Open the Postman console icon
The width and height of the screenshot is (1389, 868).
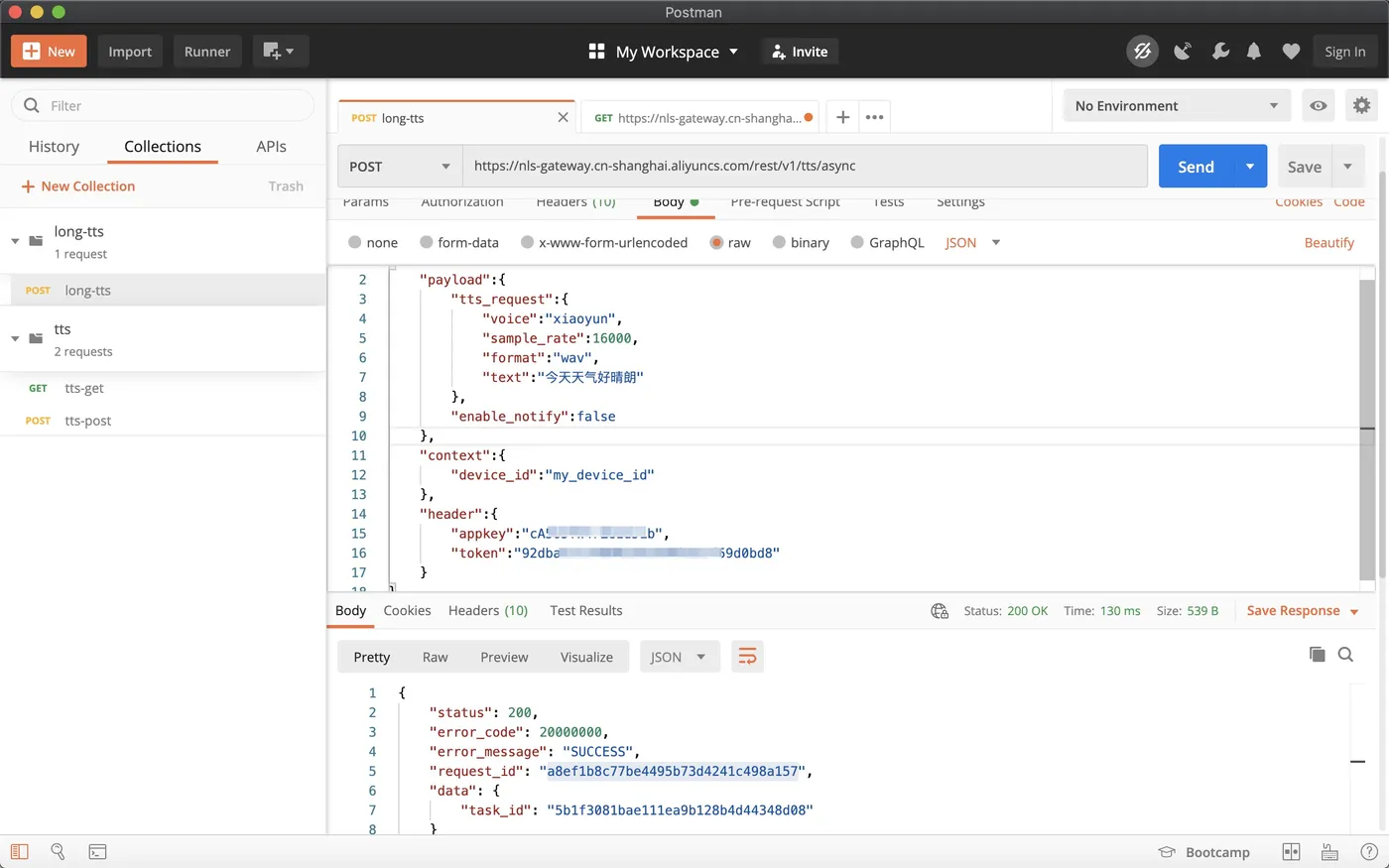pos(97,852)
